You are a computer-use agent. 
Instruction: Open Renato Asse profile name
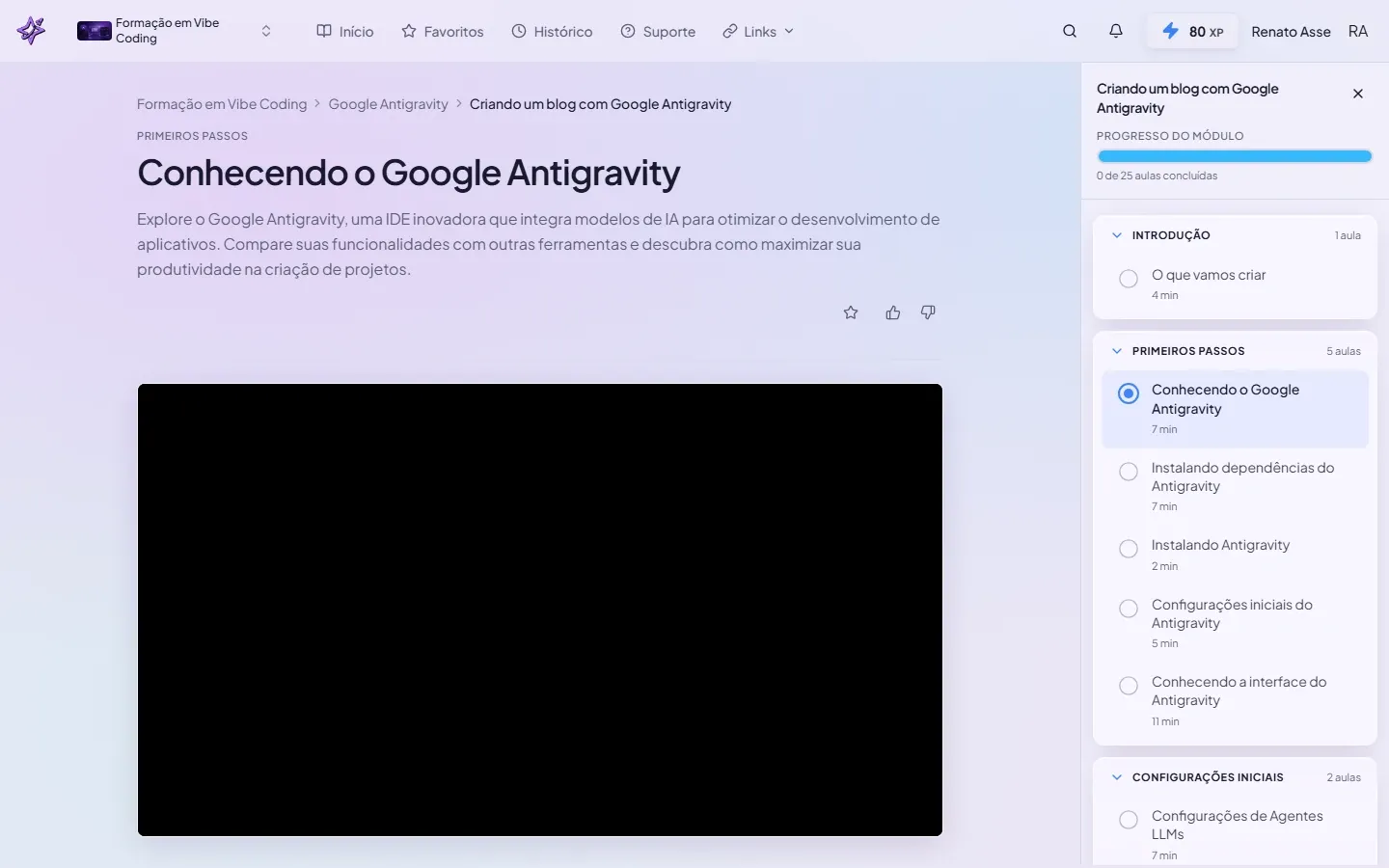point(1291,31)
